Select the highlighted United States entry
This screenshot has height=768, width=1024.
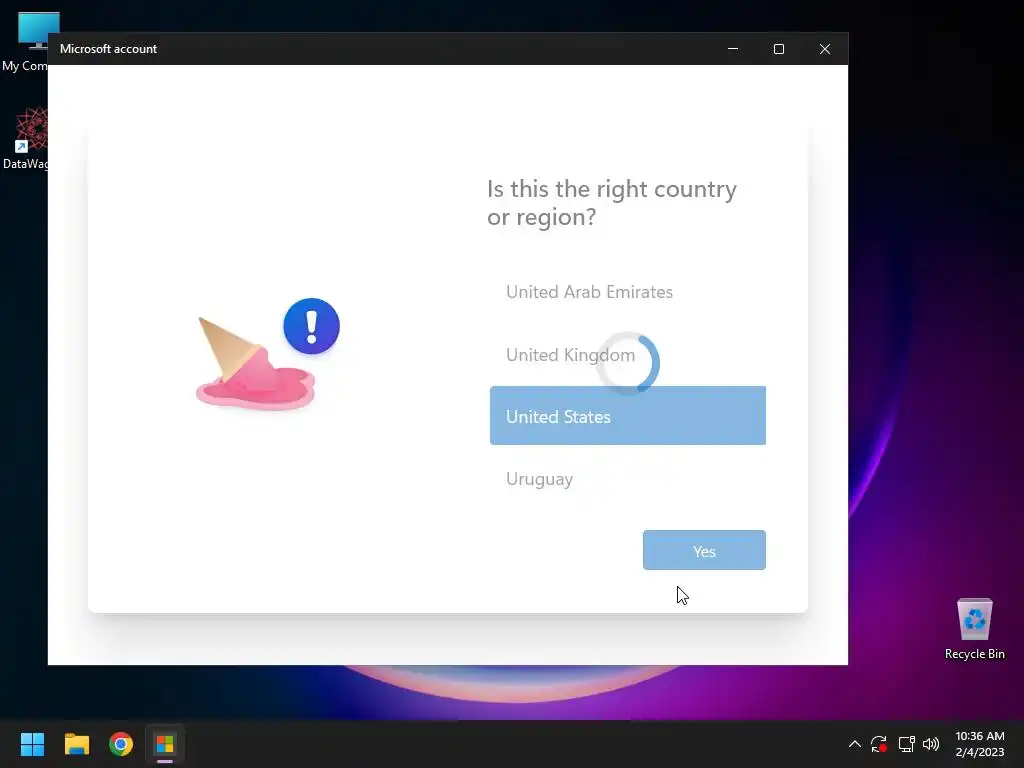click(628, 416)
